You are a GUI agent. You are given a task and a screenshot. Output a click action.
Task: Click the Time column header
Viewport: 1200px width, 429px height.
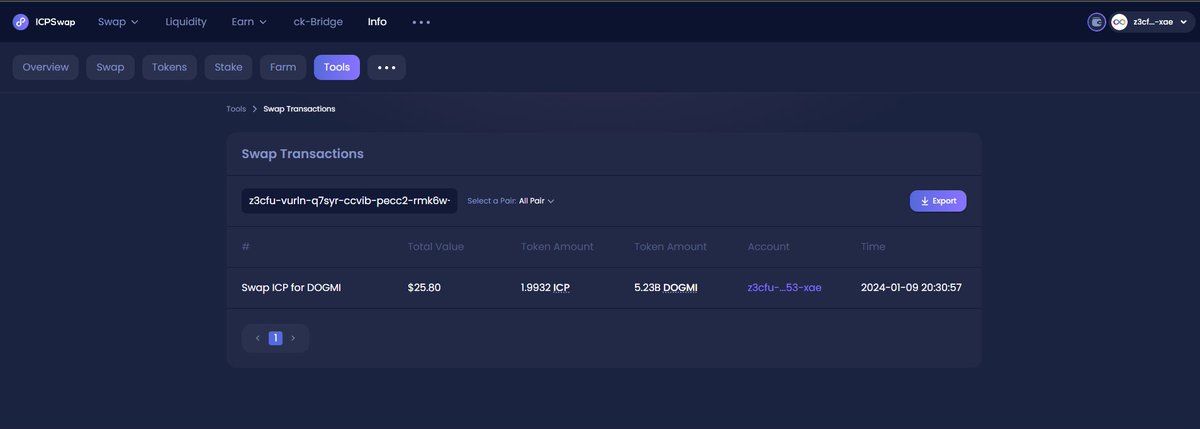(x=873, y=247)
